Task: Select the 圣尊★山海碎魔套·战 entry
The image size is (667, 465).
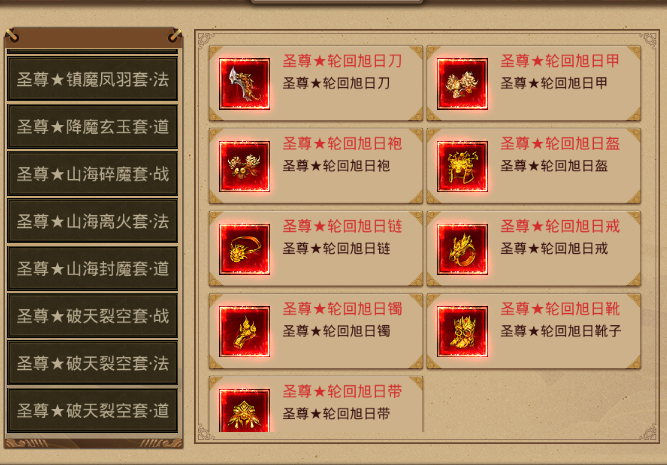Action: (93, 174)
